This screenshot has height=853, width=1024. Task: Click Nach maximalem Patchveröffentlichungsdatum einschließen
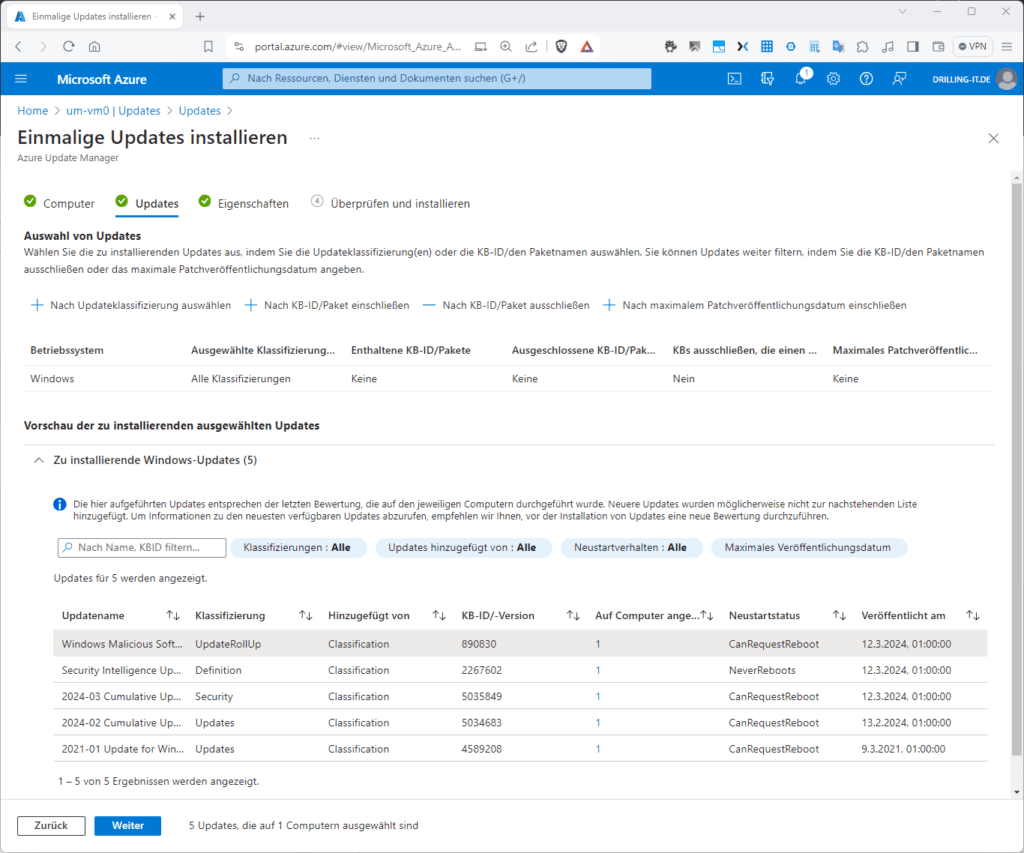pos(754,305)
